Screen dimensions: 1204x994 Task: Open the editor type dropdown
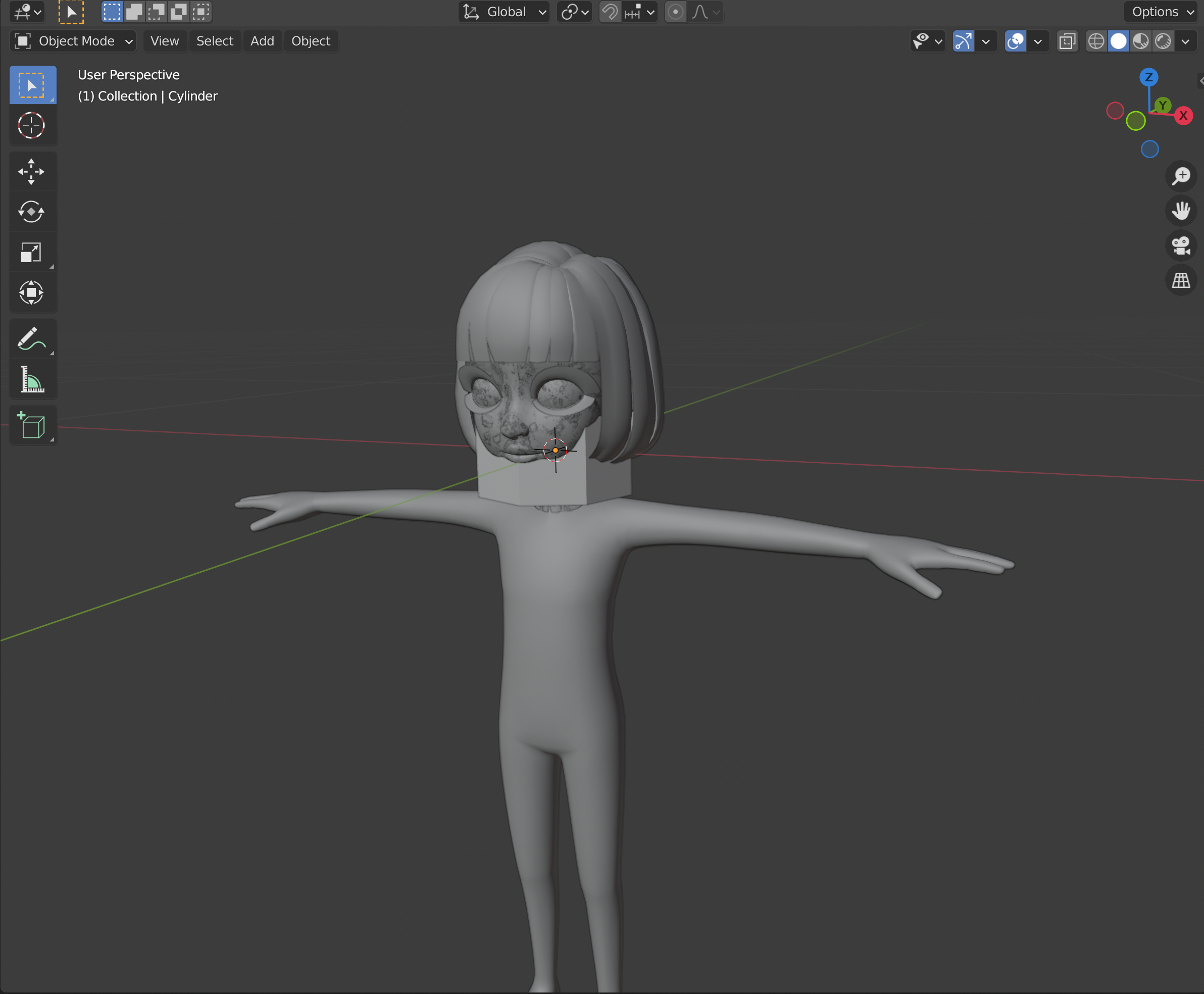[x=27, y=12]
